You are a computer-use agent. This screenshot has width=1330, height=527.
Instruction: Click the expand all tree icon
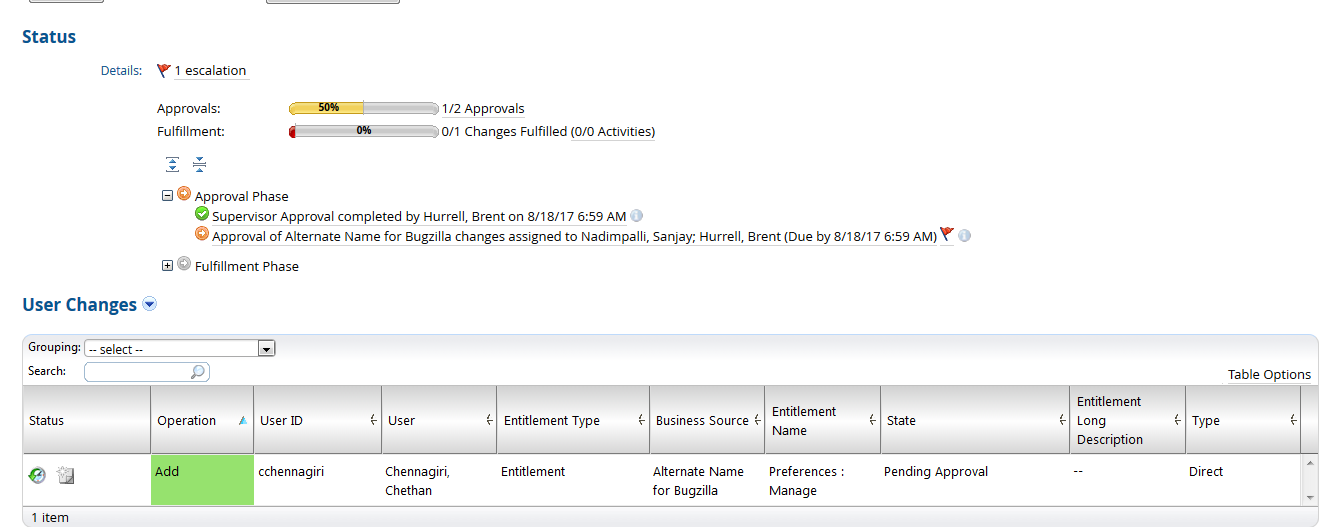(173, 164)
